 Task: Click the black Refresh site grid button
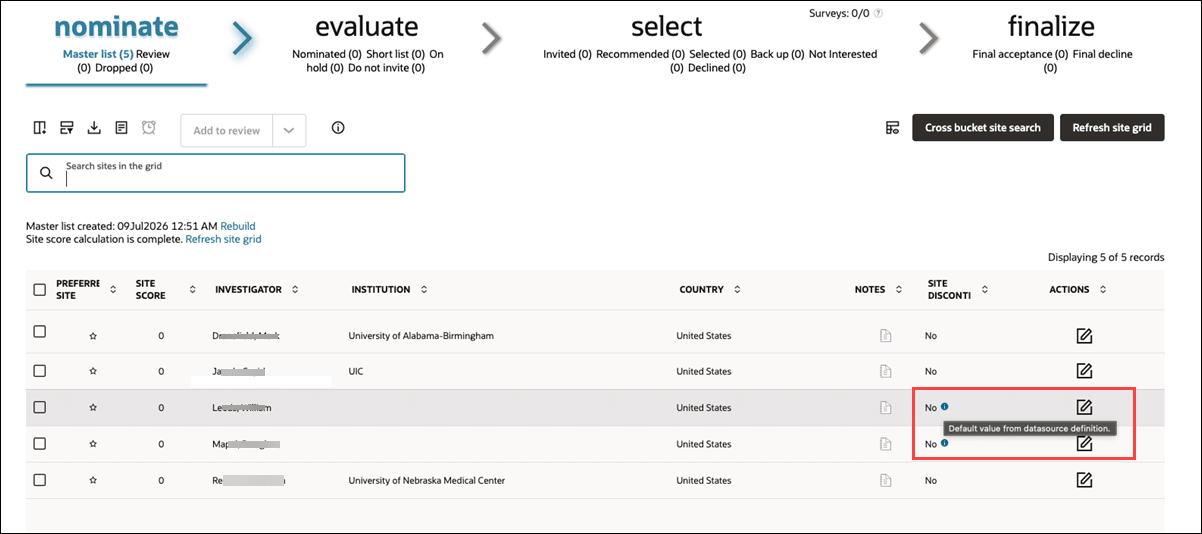click(x=1112, y=128)
